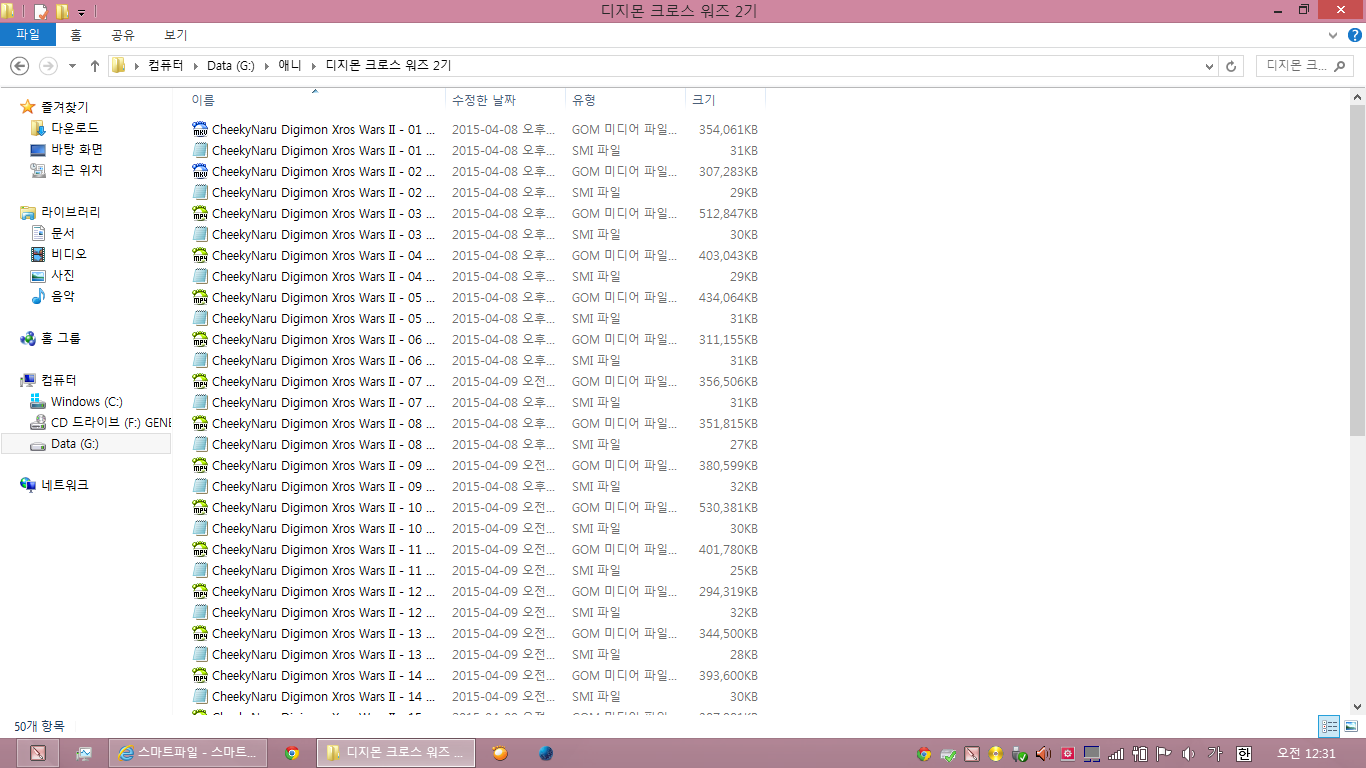Screen dimensions: 1366x768
Task: Open Internet Explorer 스마트파일 taskbar button
Action: 188,753
